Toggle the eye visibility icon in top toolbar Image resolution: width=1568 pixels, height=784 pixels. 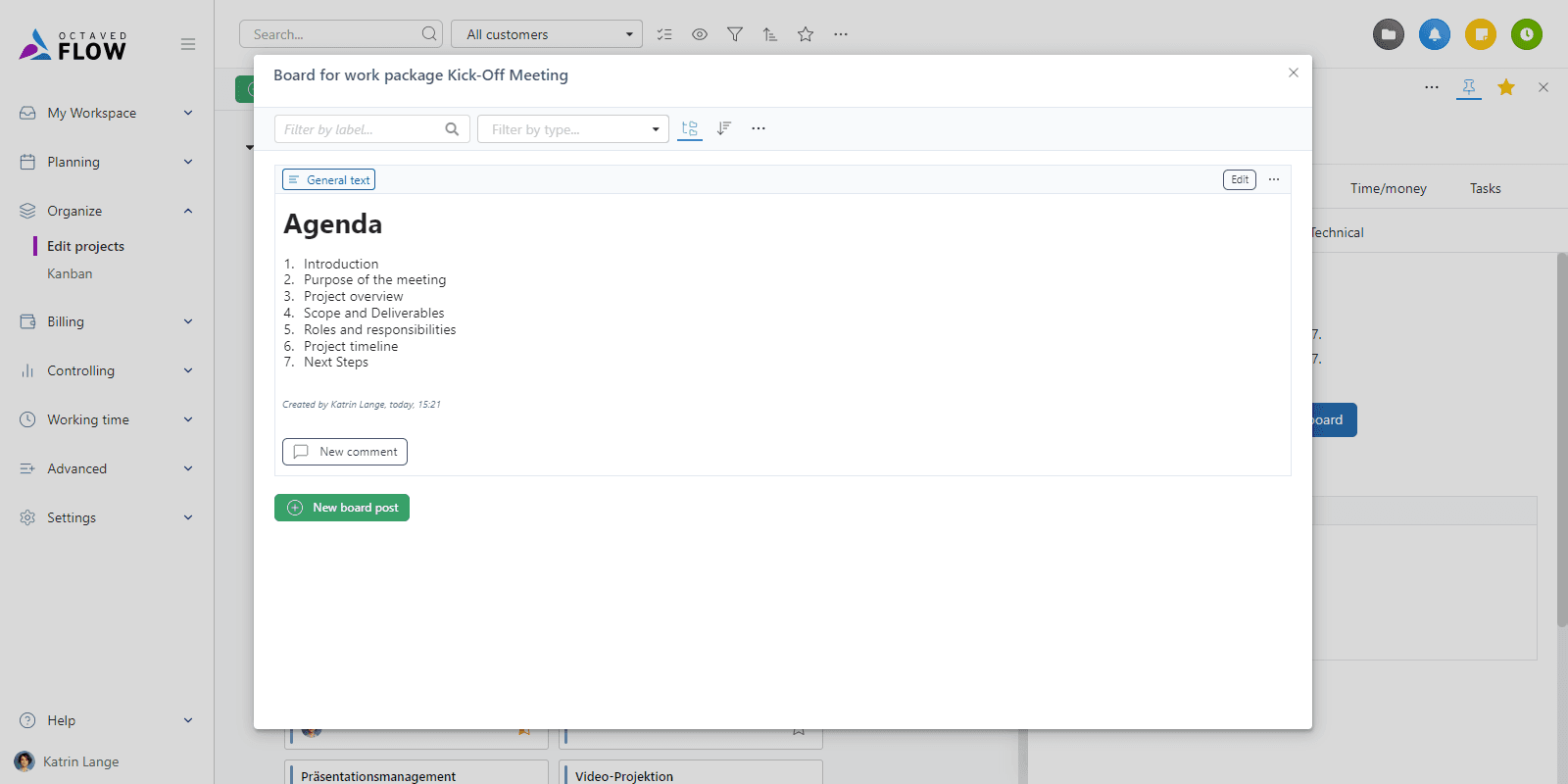coord(700,34)
